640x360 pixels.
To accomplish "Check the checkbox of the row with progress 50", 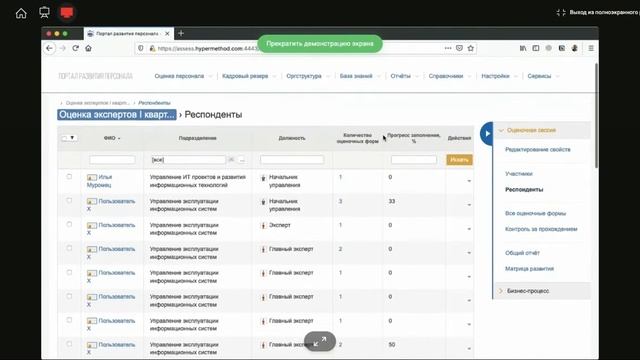I will click(x=69, y=344).
